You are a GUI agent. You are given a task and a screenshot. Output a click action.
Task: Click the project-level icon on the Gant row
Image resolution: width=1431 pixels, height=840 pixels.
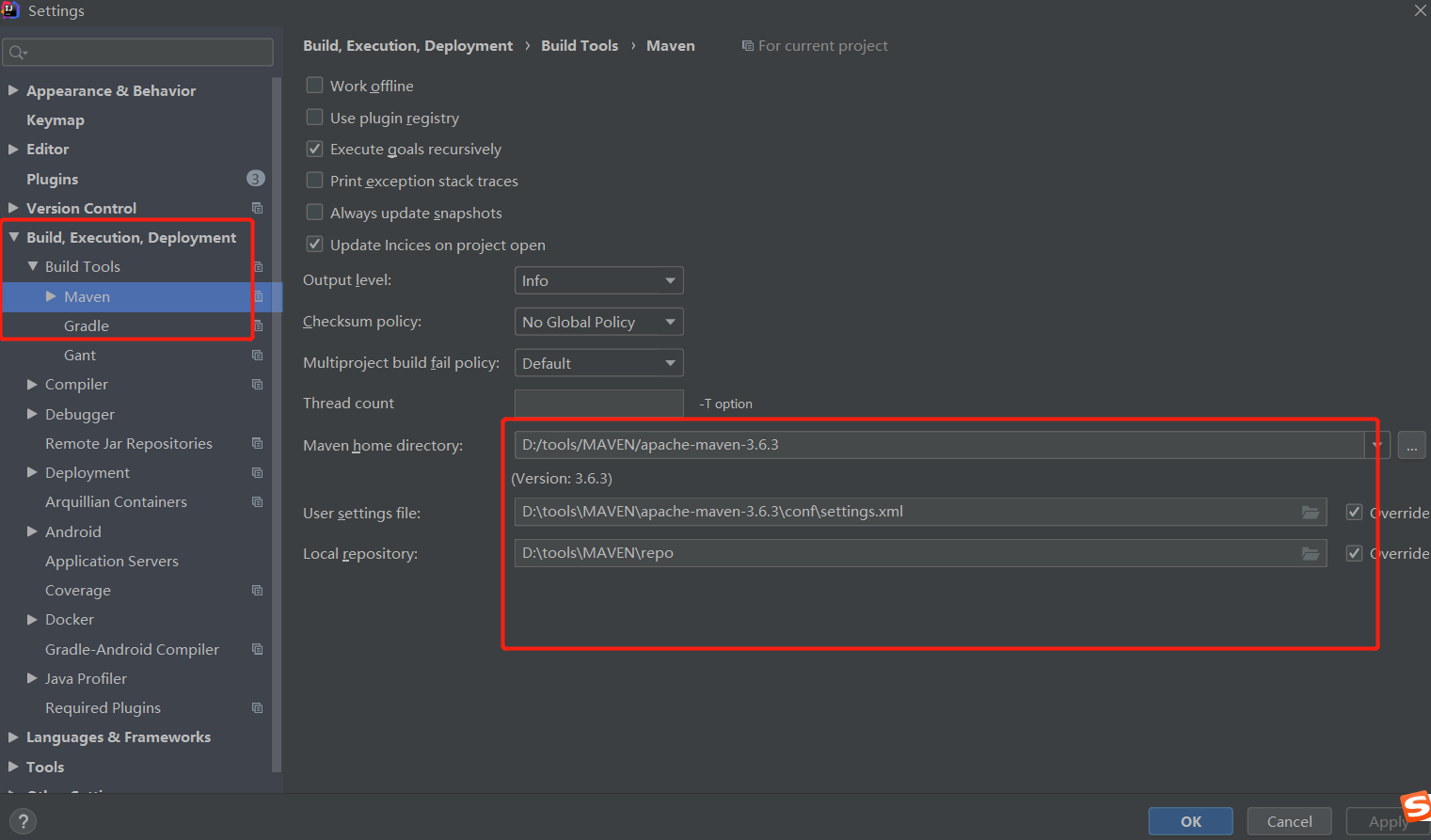tap(257, 355)
